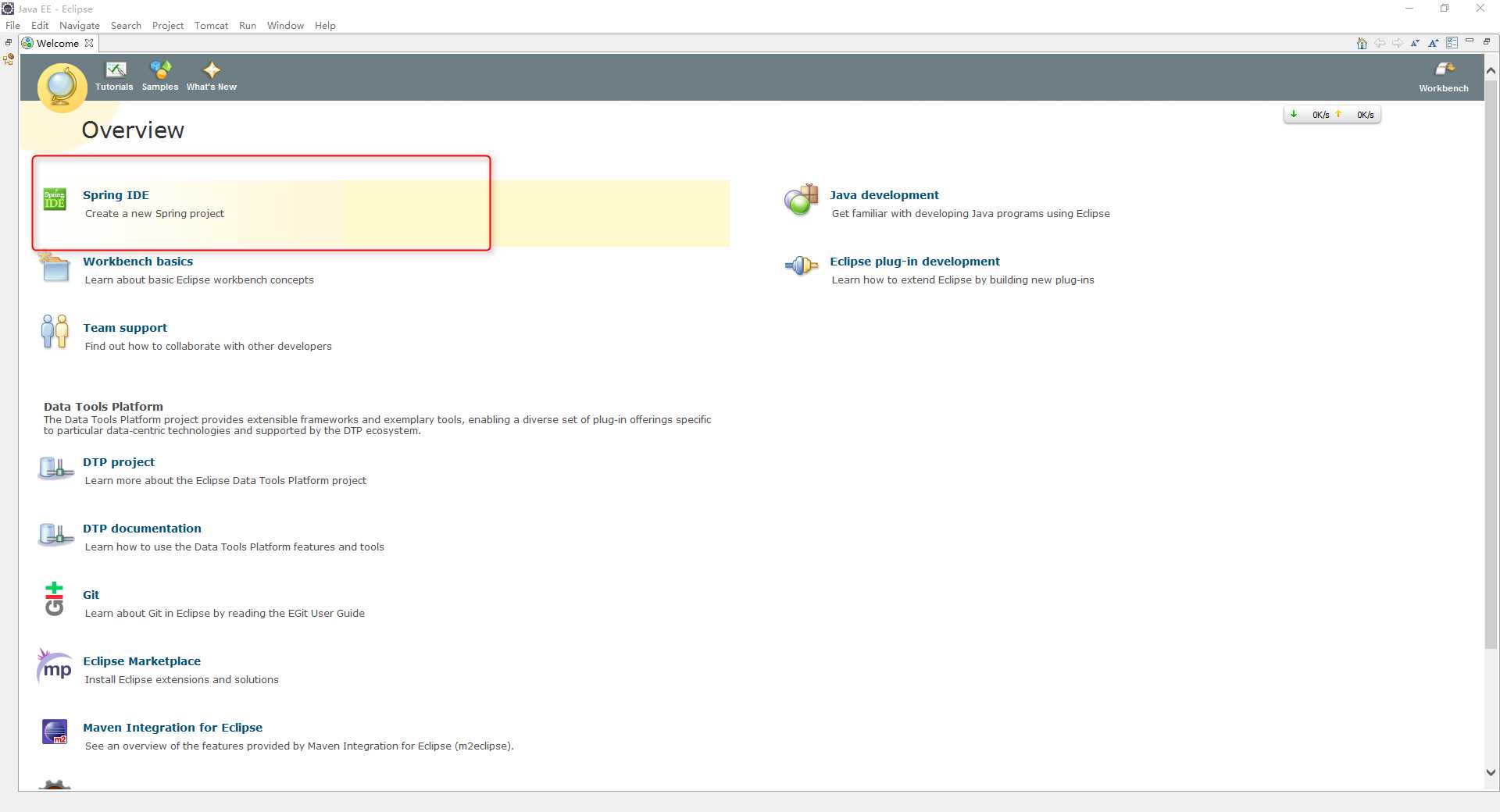
Task: Click the Navigate forward arrow icon
Action: click(1397, 43)
